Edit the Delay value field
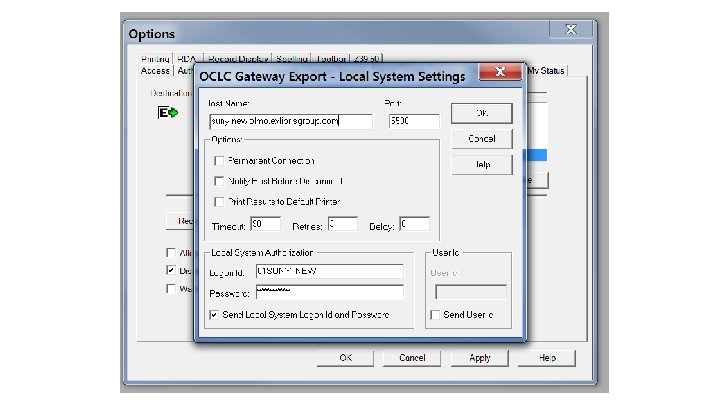720x405 pixels. click(414, 224)
